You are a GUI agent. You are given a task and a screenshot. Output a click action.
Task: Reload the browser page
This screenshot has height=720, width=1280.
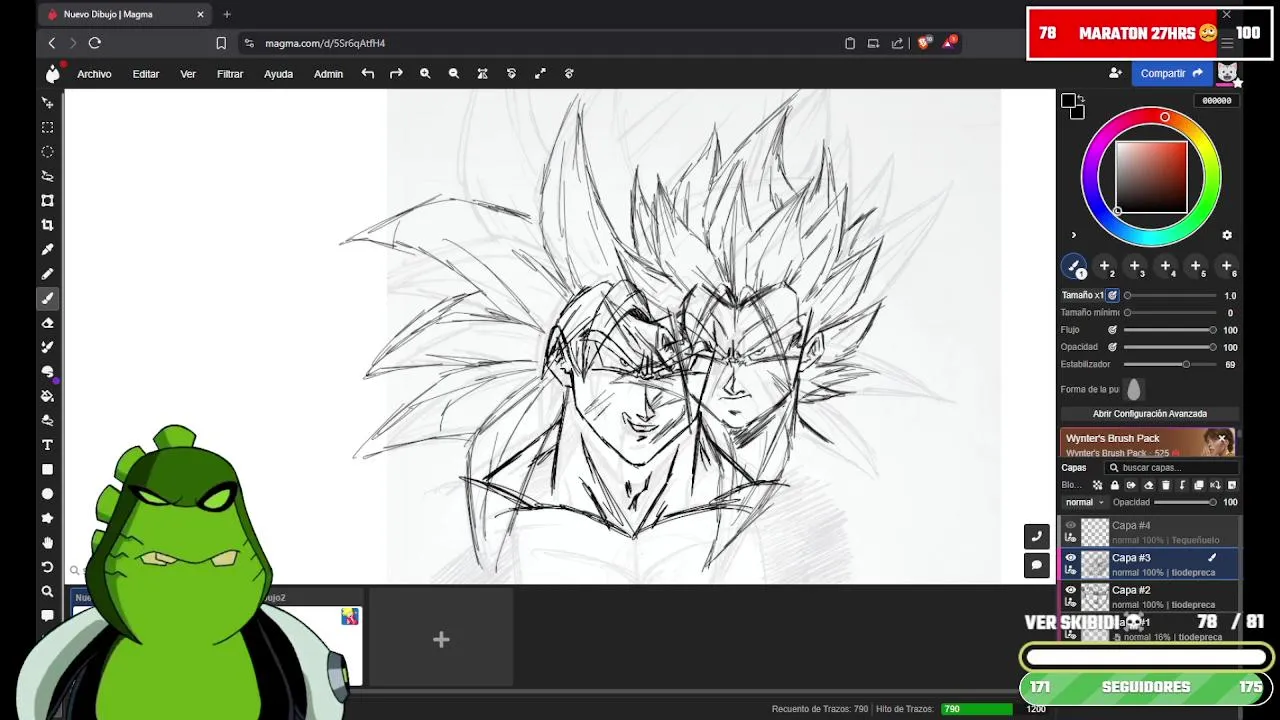(x=95, y=43)
